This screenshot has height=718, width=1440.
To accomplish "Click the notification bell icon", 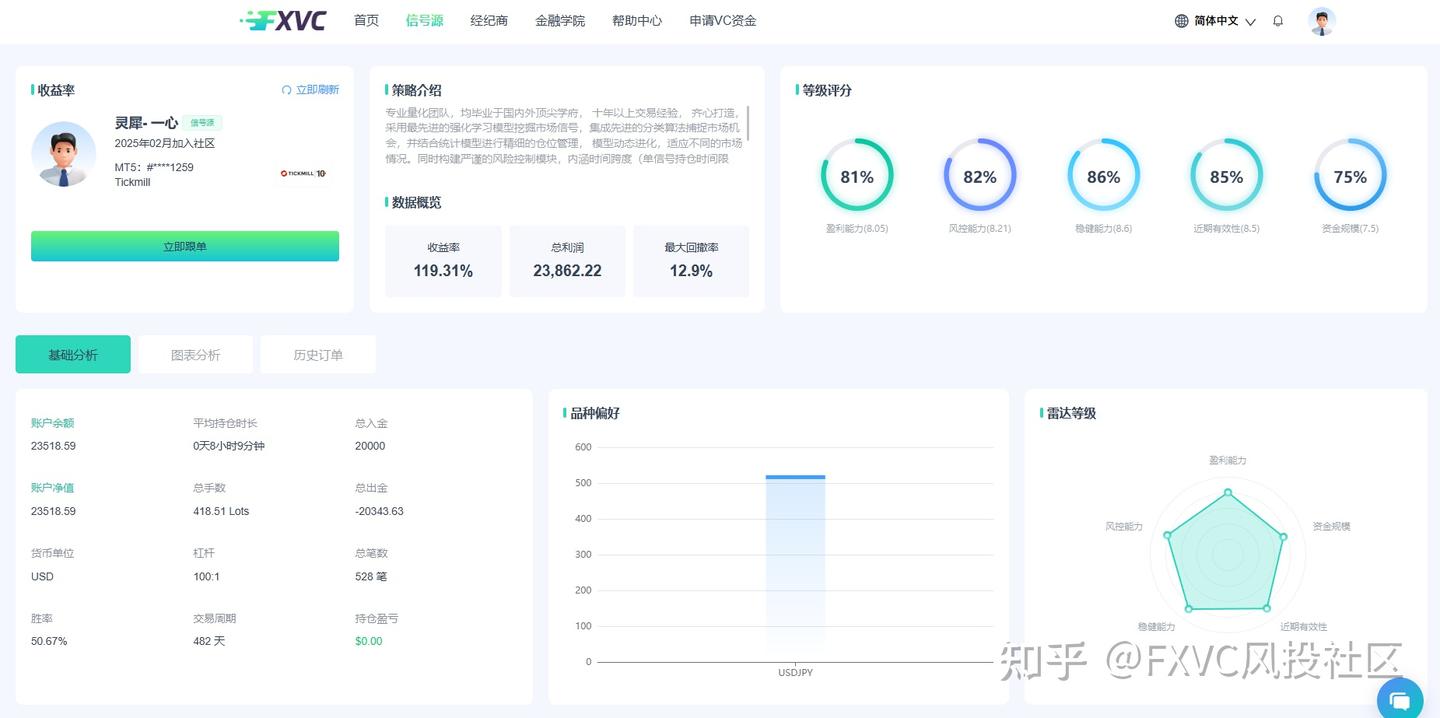I will 1278,20.
